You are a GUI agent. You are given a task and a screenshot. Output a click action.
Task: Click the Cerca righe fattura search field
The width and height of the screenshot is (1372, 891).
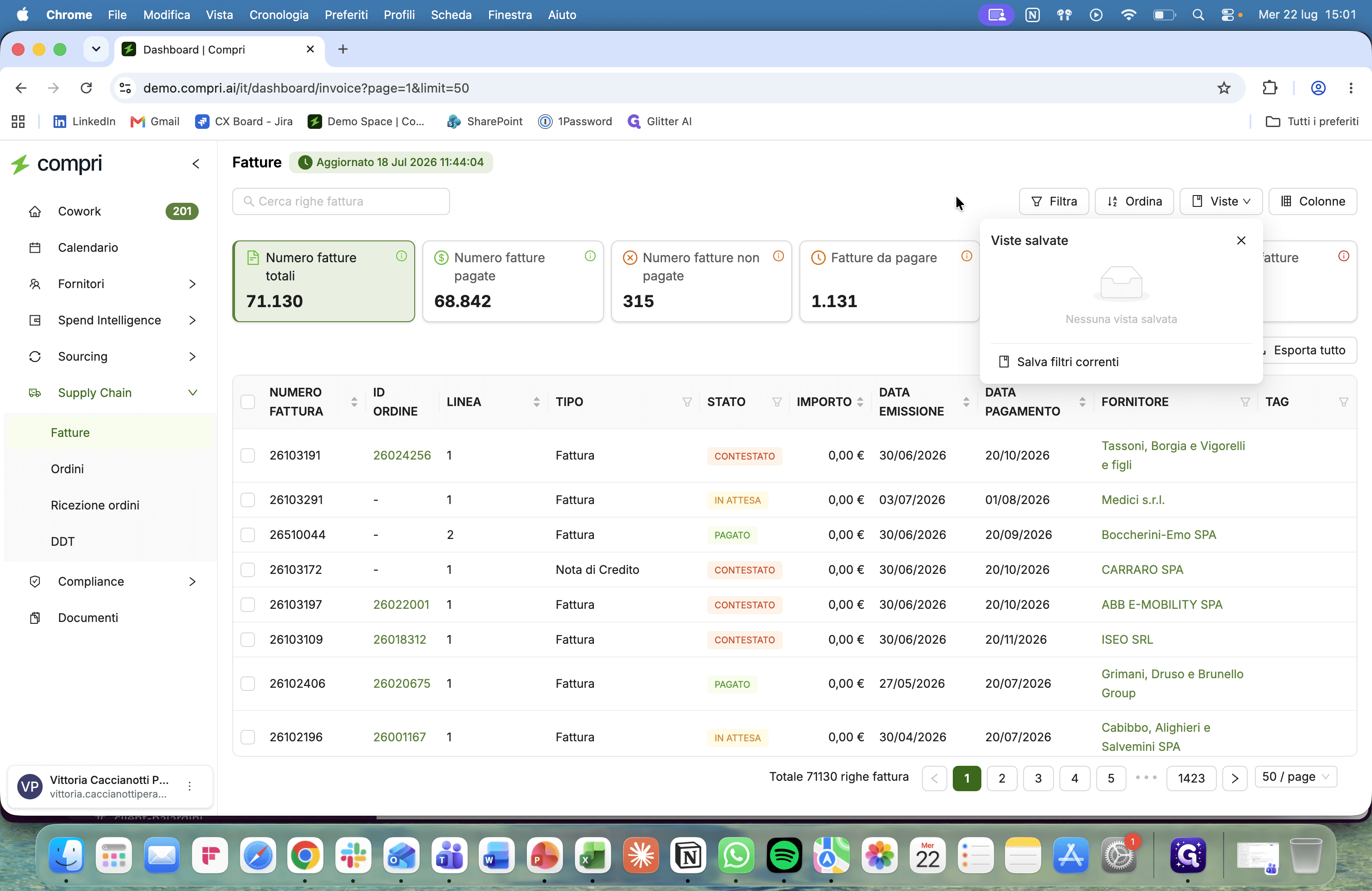pyautogui.click(x=341, y=201)
